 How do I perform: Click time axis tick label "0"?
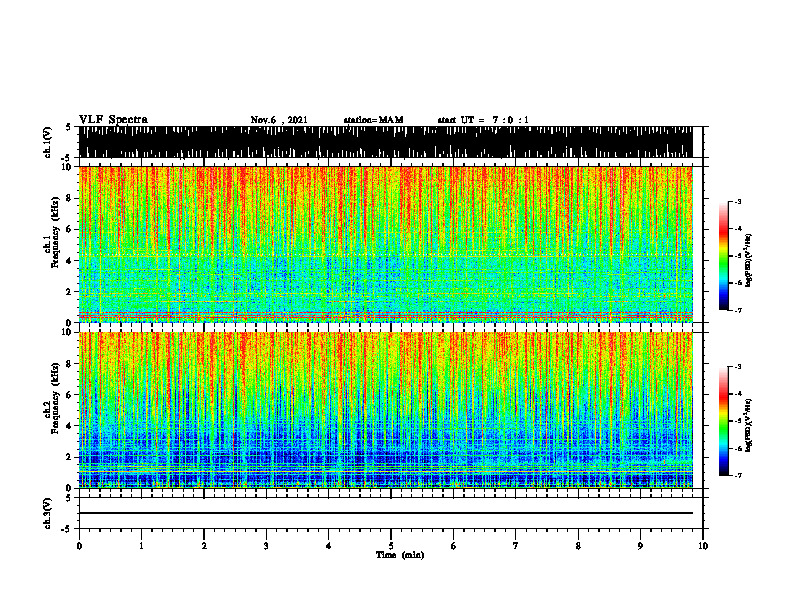point(79,546)
